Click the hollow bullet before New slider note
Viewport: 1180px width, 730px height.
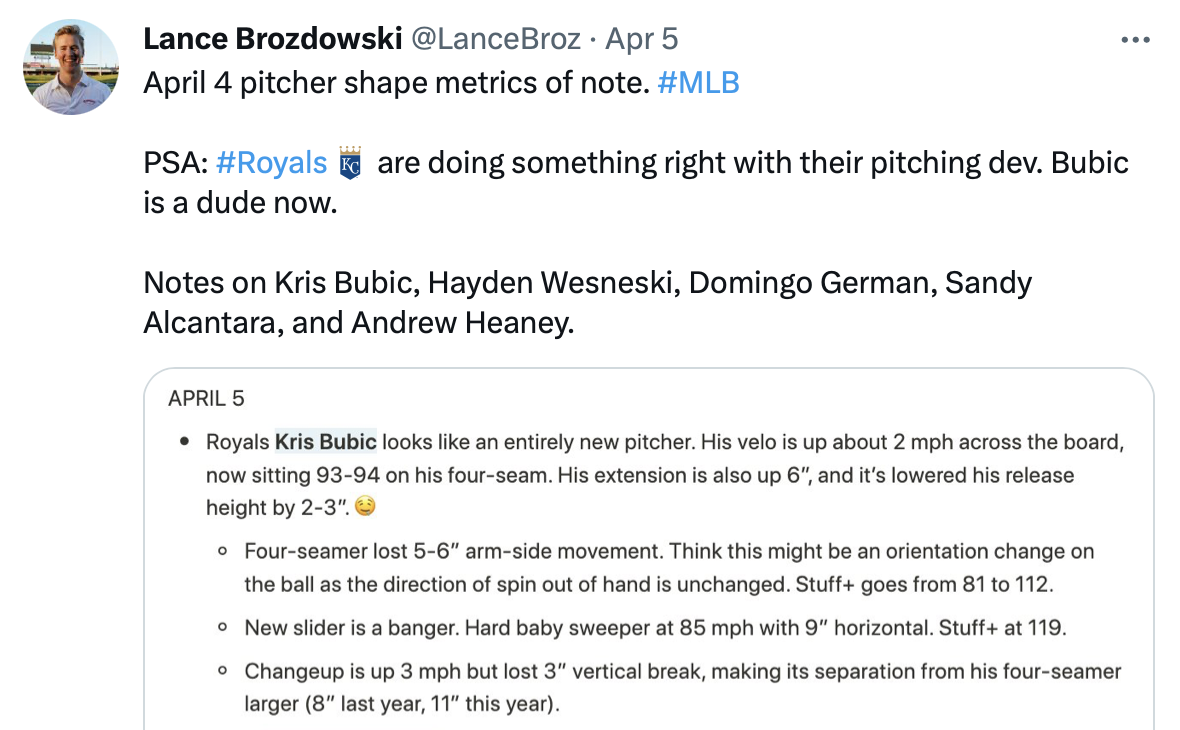click(x=222, y=629)
